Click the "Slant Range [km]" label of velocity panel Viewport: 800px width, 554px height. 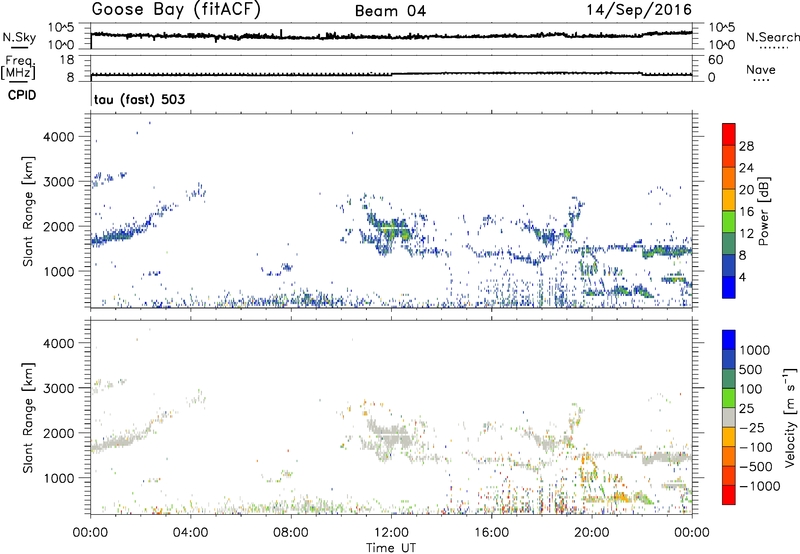[x=28, y=417]
